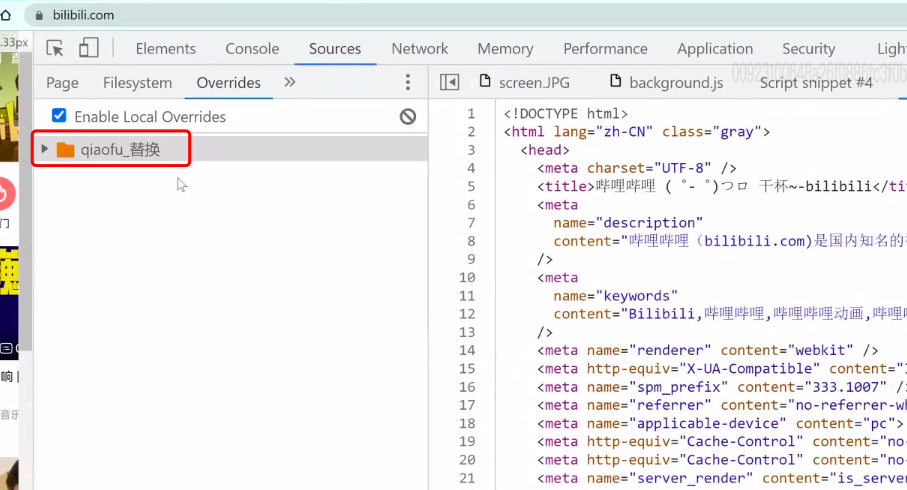Click the clear overrides configuration icon
Viewport: 907px width, 490px height.
[x=408, y=117]
